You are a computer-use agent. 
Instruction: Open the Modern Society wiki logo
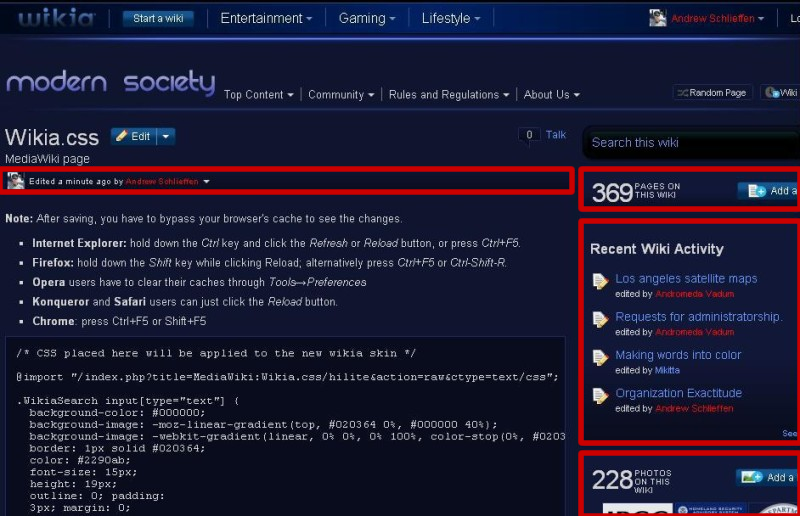point(111,82)
